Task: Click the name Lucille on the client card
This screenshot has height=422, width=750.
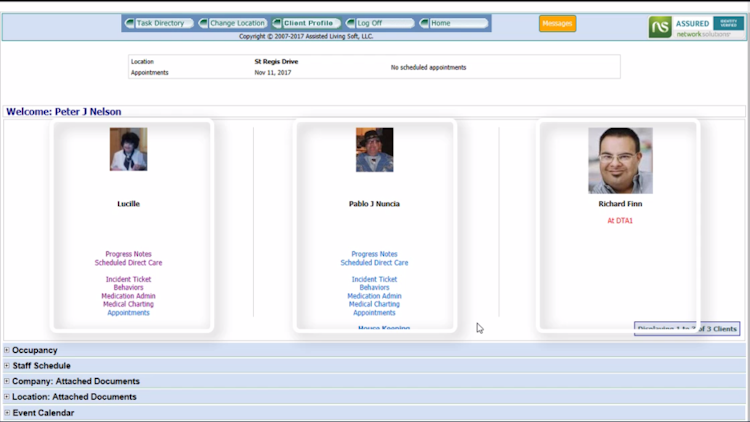Action: tap(128, 204)
